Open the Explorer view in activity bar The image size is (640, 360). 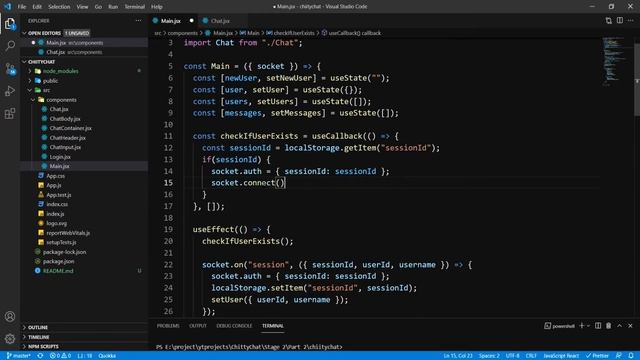10,24
